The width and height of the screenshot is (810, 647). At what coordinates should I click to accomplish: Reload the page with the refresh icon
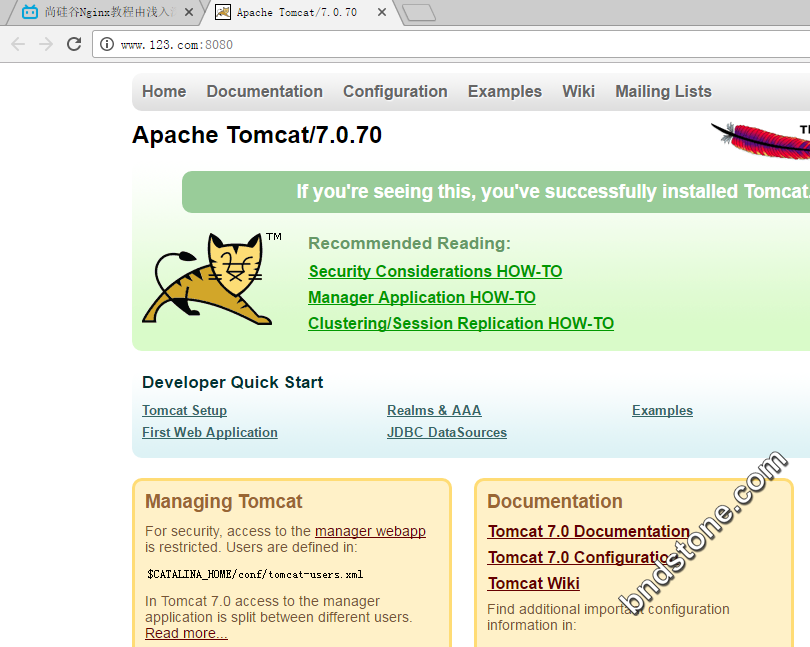[x=74, y=44]
